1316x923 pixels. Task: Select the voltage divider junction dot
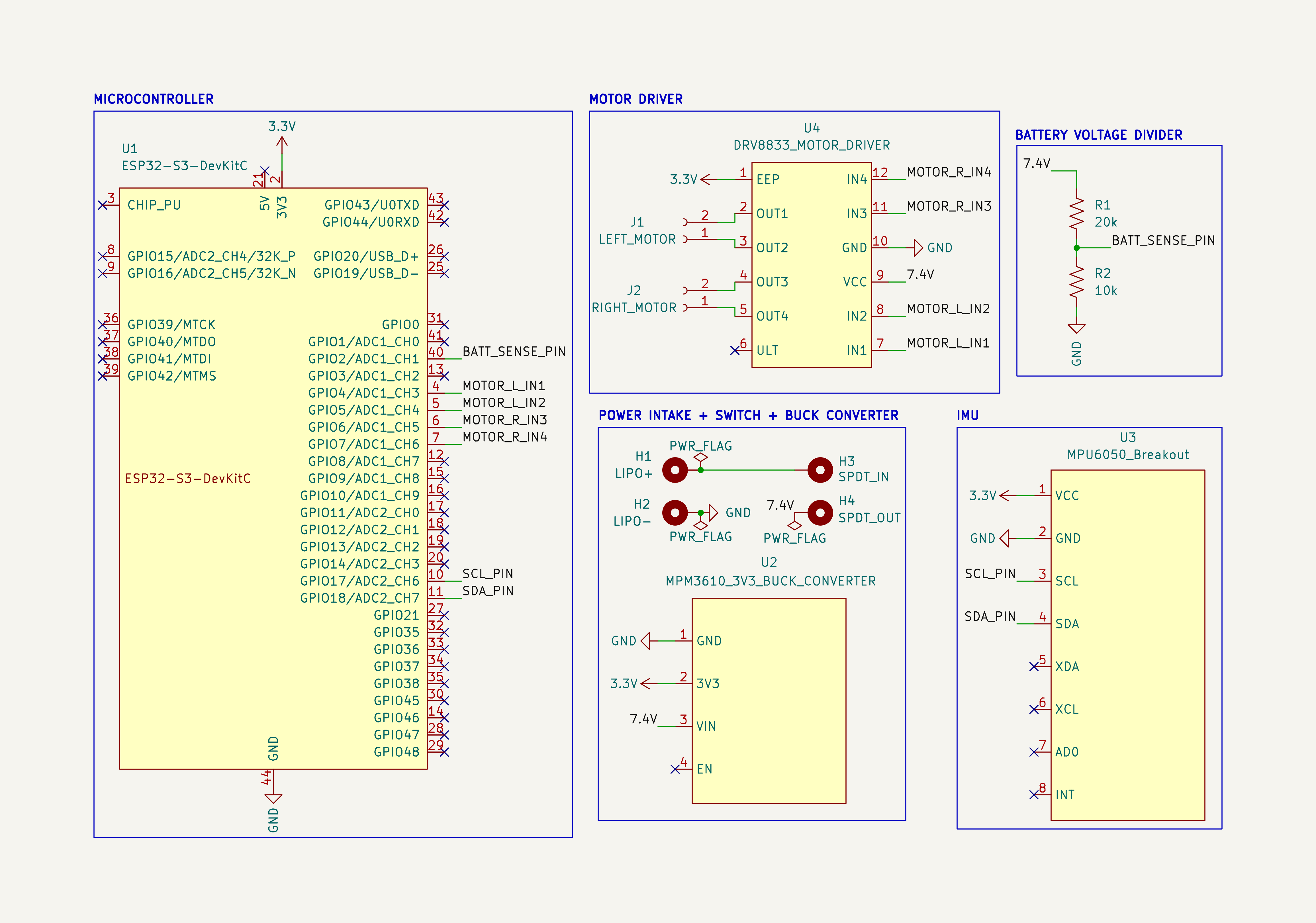click(1076, 248)
